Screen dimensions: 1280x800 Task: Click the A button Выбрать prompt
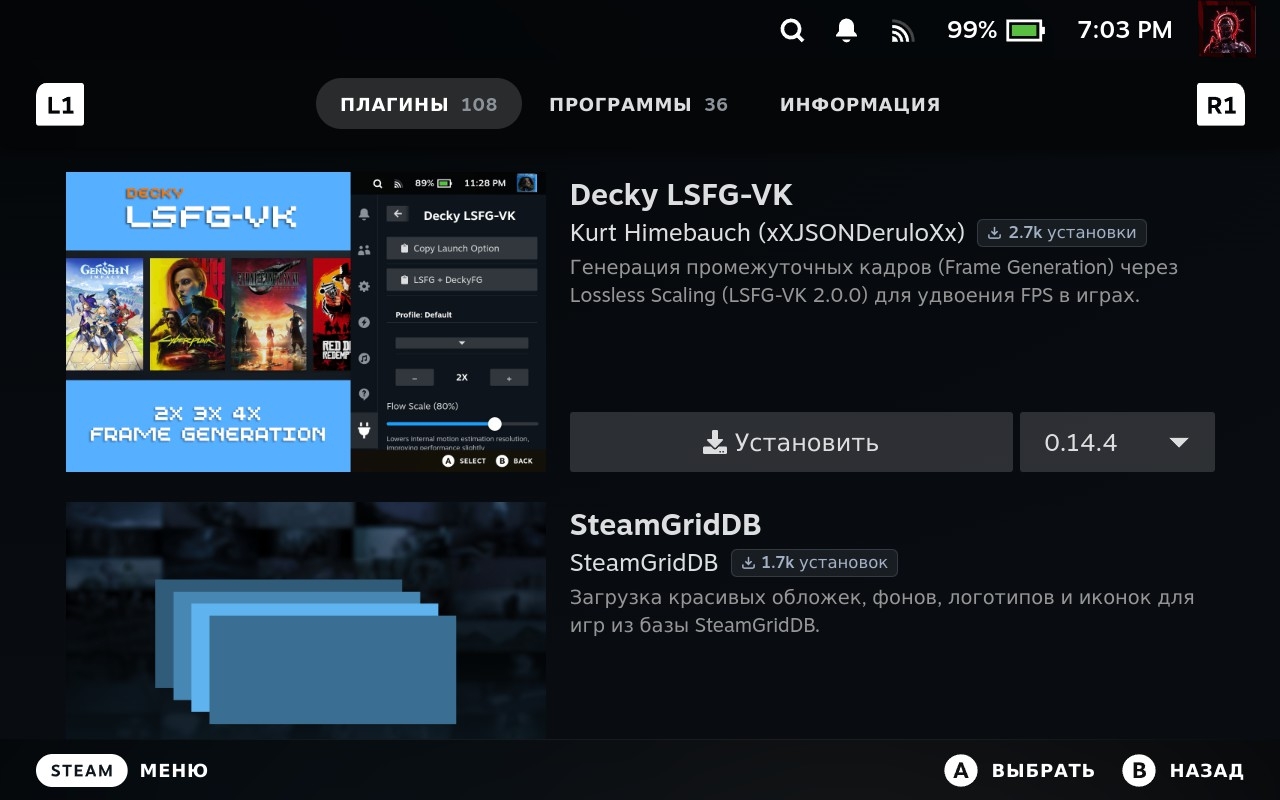[1020, 771]
